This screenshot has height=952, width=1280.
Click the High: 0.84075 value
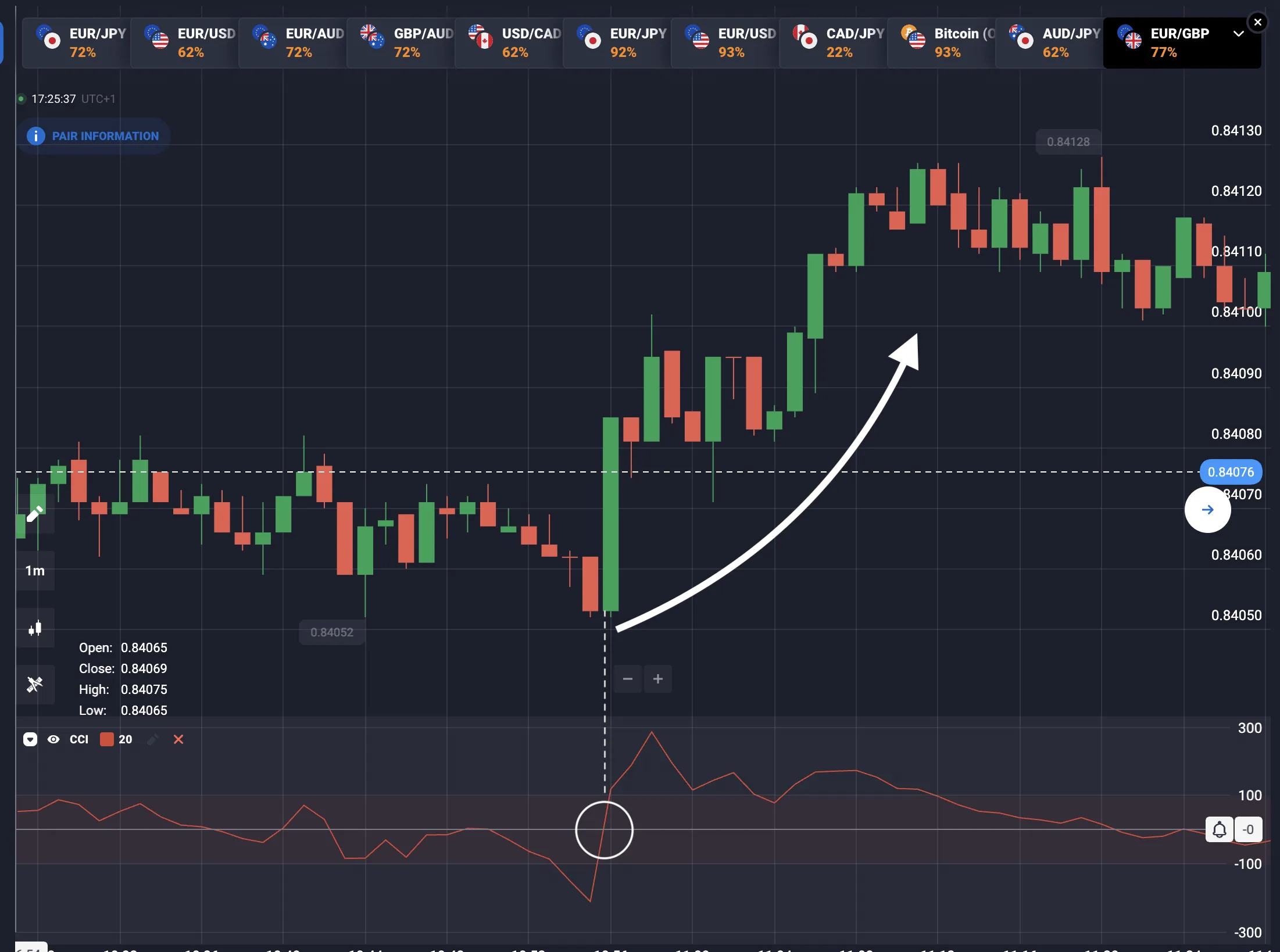click(144, 689)
